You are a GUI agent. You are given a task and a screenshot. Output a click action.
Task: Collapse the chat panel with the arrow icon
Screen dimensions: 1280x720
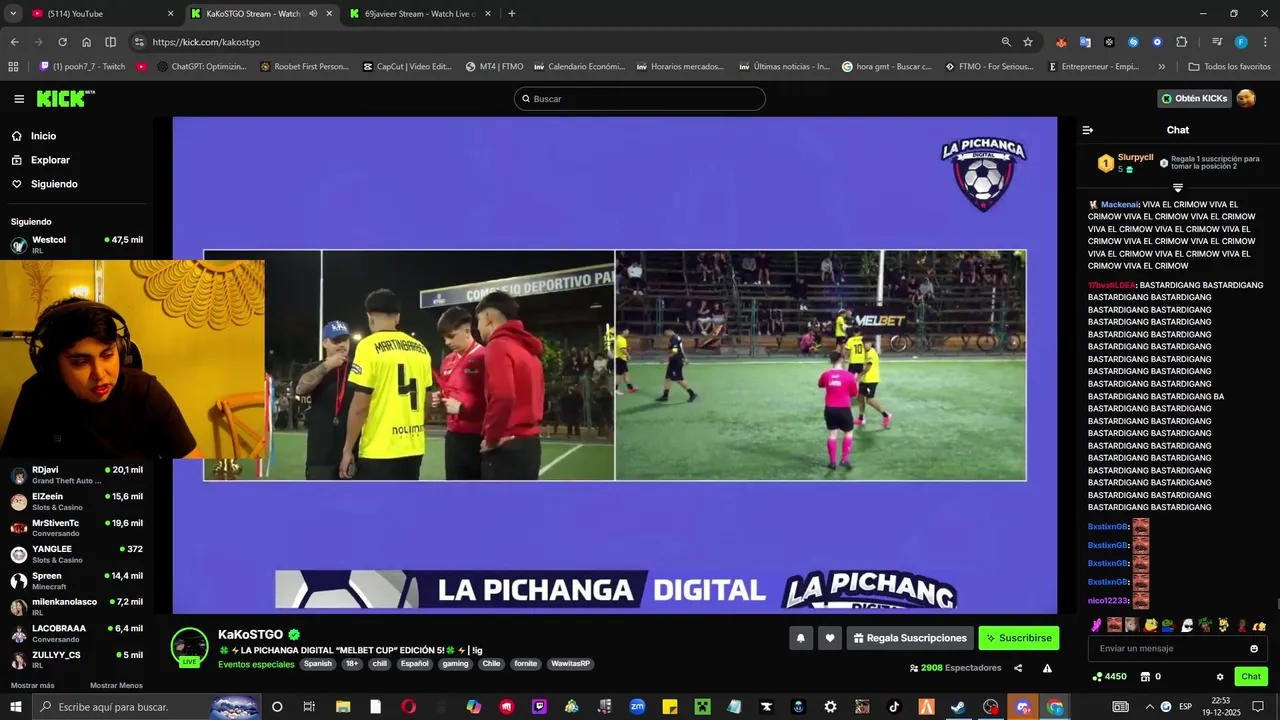pos(1088,130)
